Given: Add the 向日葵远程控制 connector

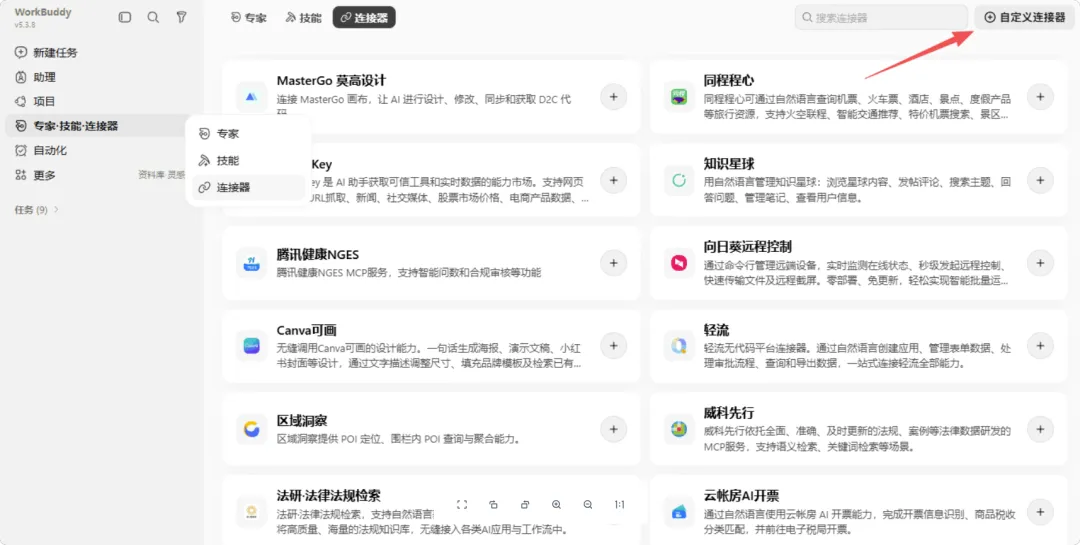Looking at the screenshot, I should click(1040, 263).
